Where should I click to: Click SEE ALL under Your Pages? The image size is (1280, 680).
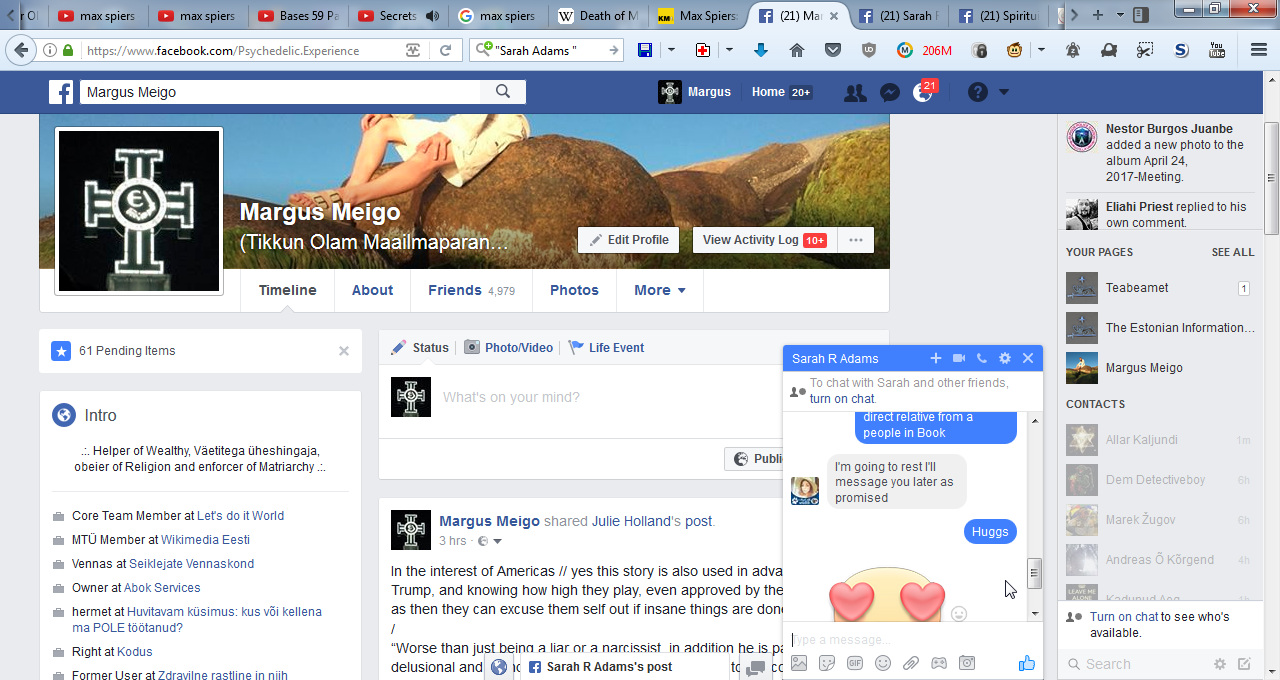(1233, 252)
